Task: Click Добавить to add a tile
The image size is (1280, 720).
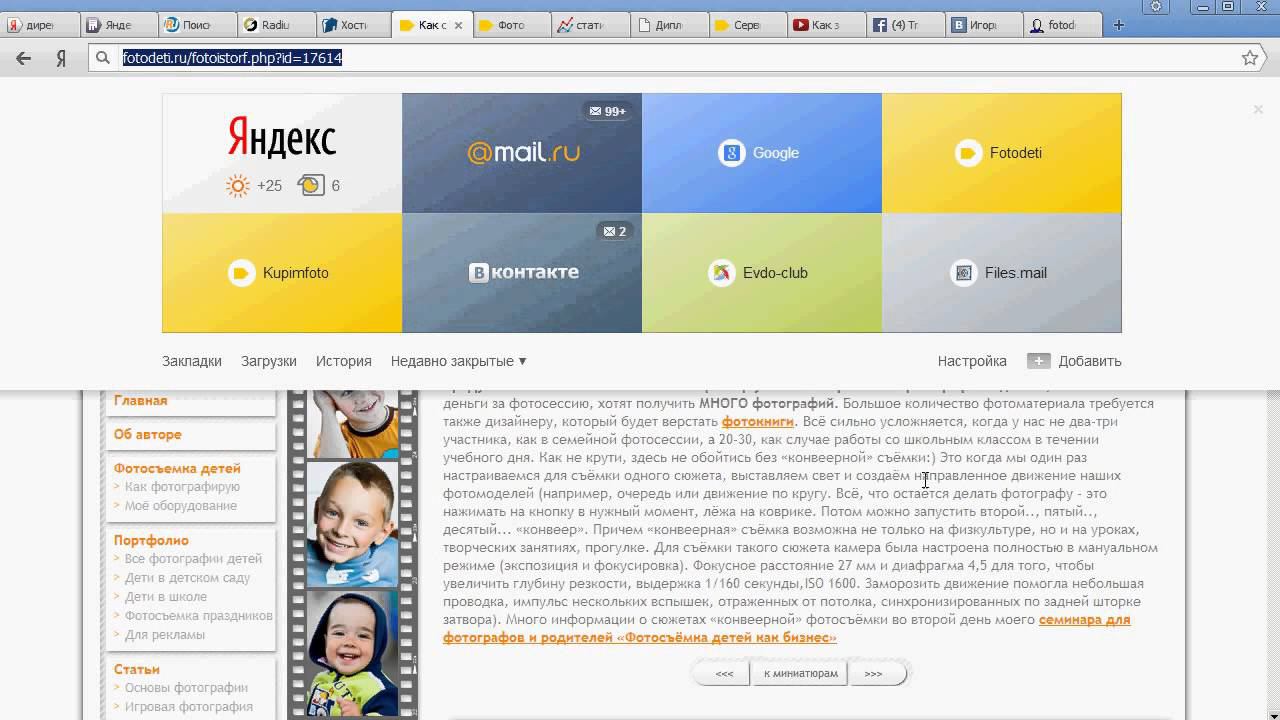Action: click(x=1075, y=361)
